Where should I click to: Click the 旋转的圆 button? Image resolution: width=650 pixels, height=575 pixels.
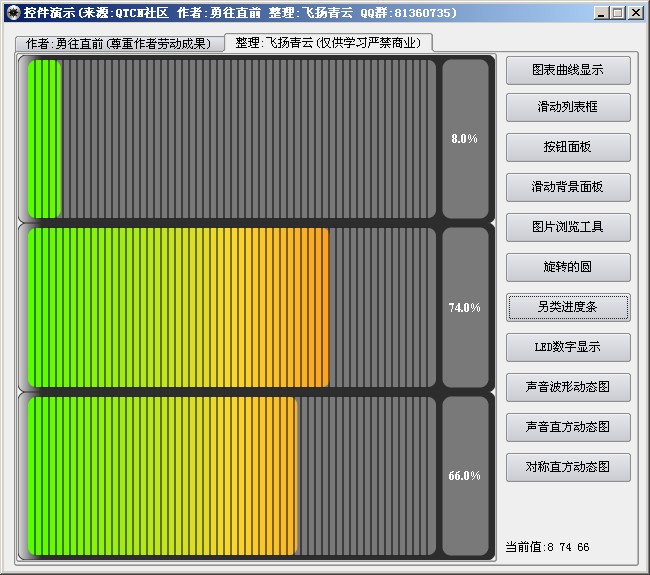568,267
